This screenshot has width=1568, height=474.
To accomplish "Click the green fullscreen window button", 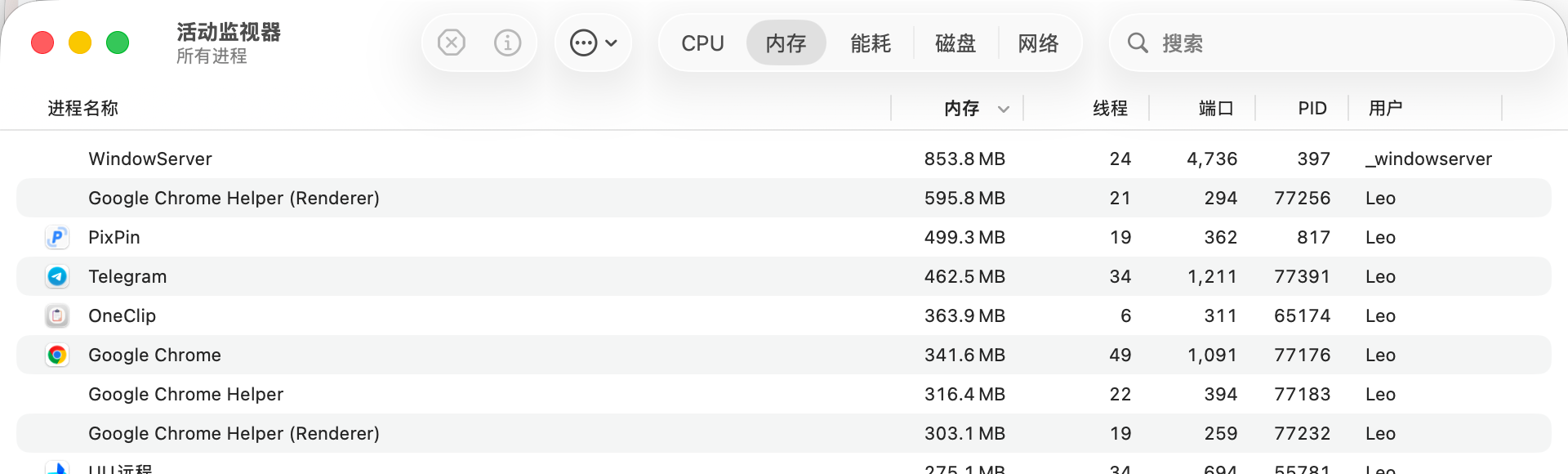I will coord(118,42).
